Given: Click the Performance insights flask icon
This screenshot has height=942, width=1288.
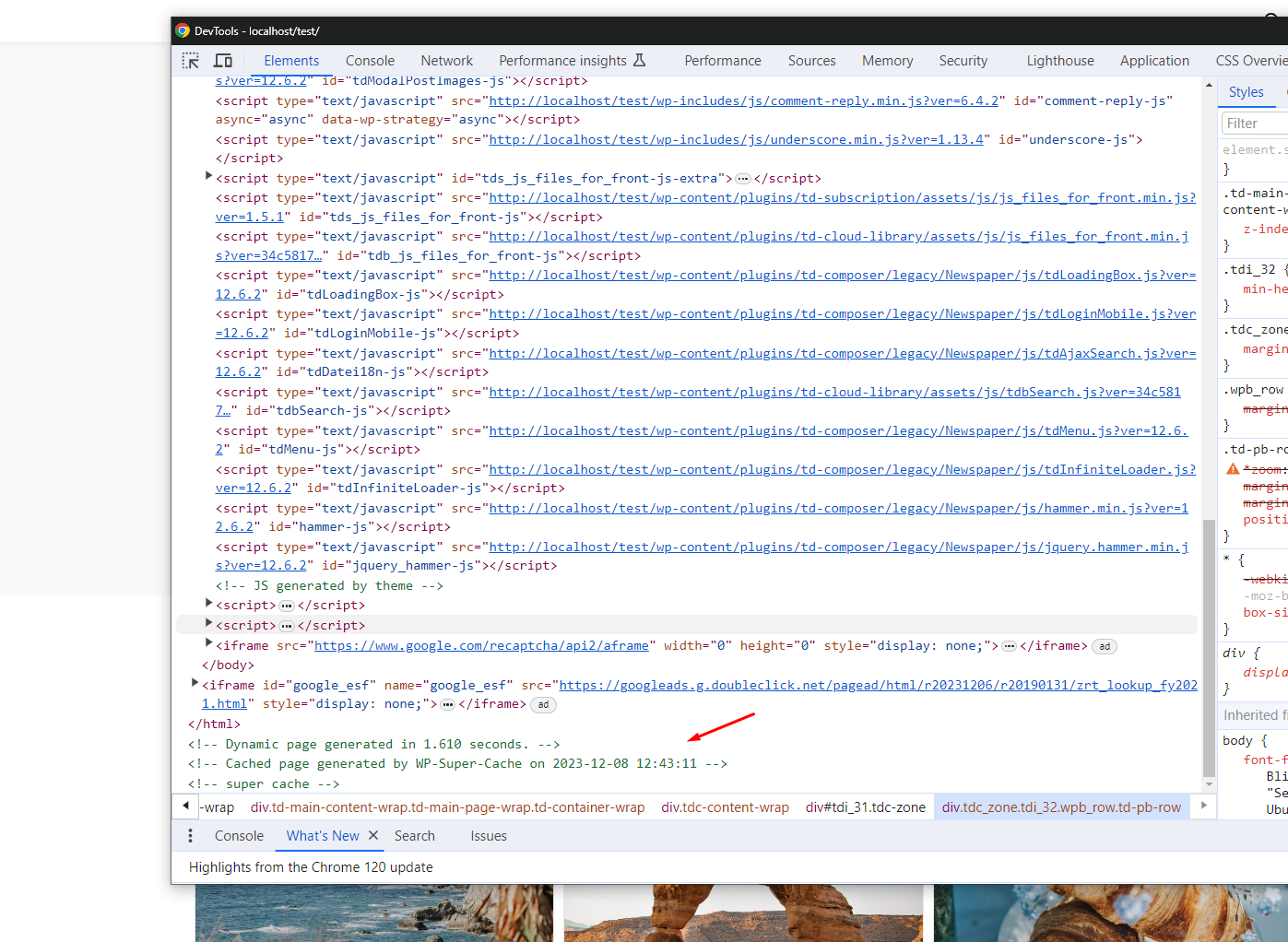Looking at the screenshot, I should pyautogui.click(x=640, y=60).
